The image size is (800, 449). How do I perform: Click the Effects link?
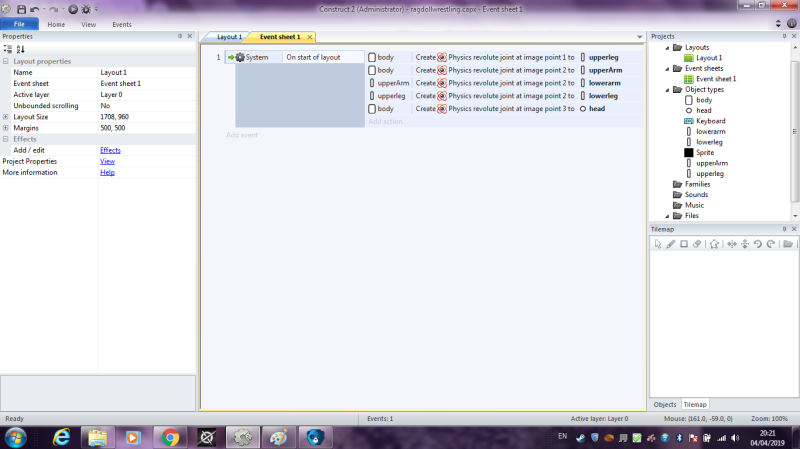[x=110, y=150]
